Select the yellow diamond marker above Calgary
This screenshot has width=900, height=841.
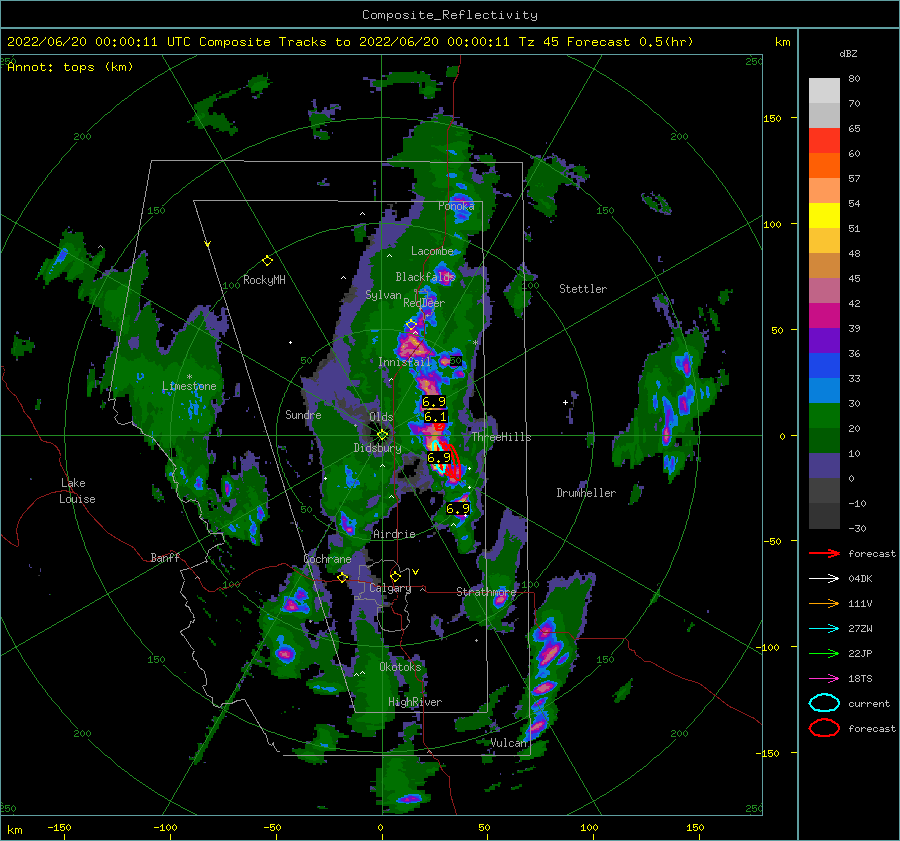[395, 576]
